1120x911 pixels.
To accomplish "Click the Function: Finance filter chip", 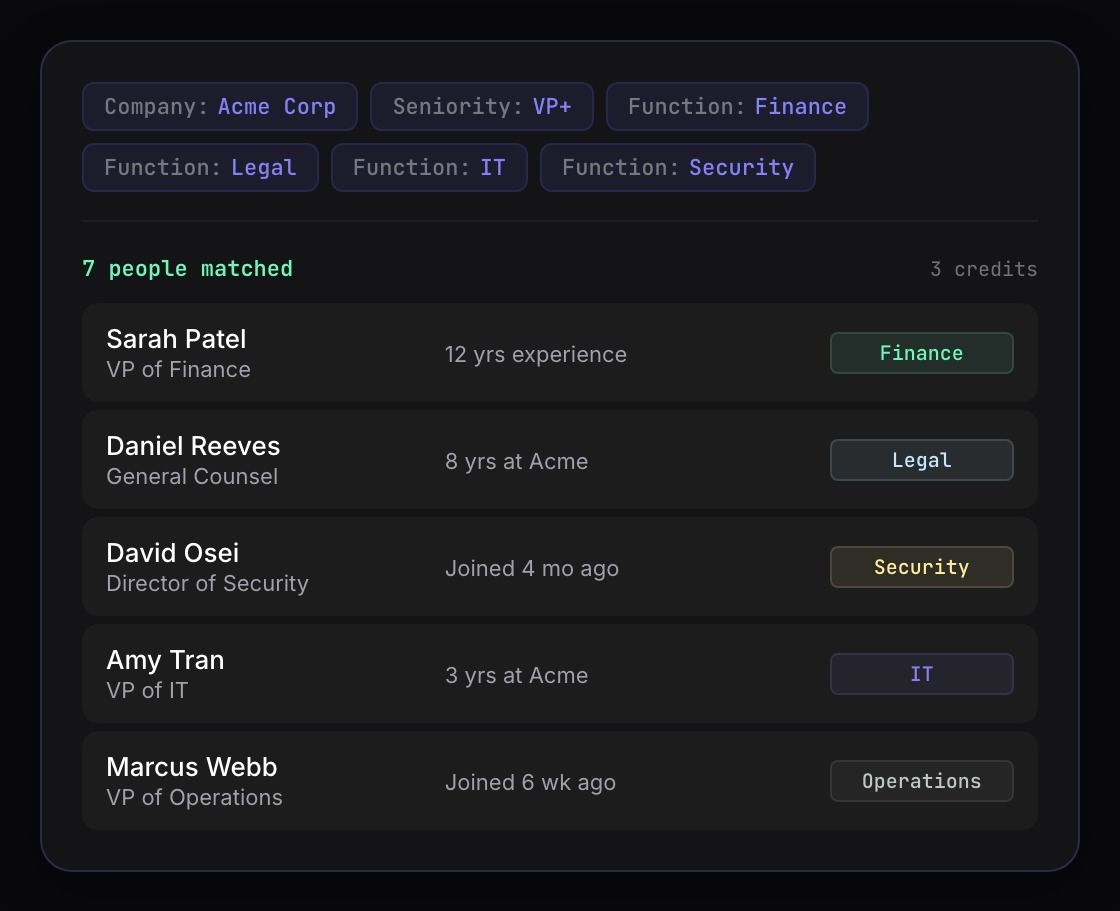I will point(737,106).
